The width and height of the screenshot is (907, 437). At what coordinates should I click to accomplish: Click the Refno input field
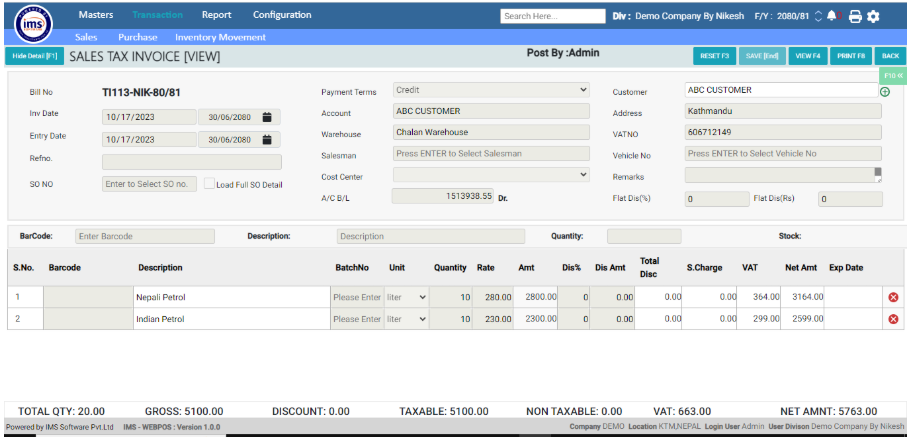pos(192,161)
